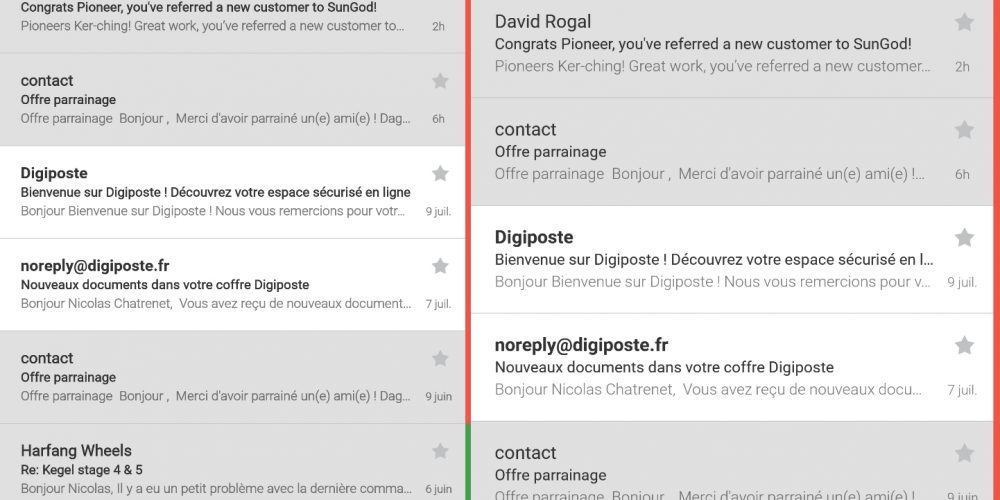Toggle star on noreply@digiposte.fr in left list

point(439,266)
